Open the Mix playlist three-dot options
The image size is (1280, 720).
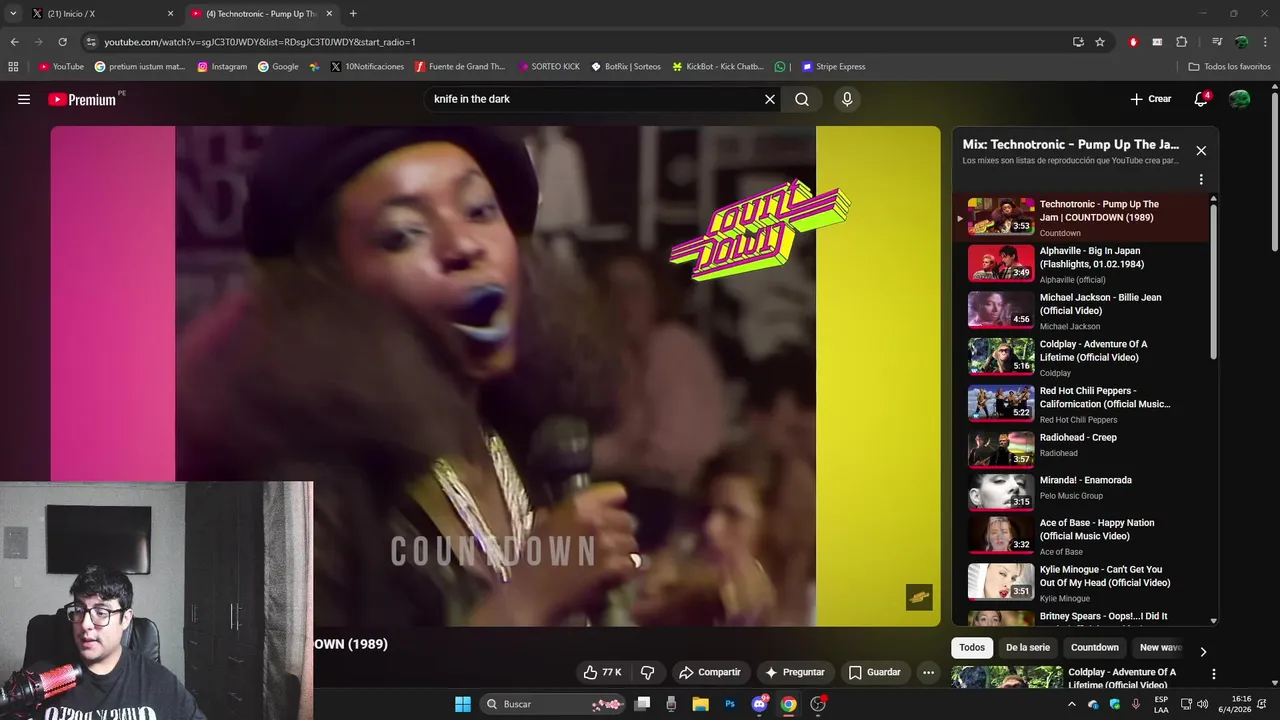click(1201, 180)
